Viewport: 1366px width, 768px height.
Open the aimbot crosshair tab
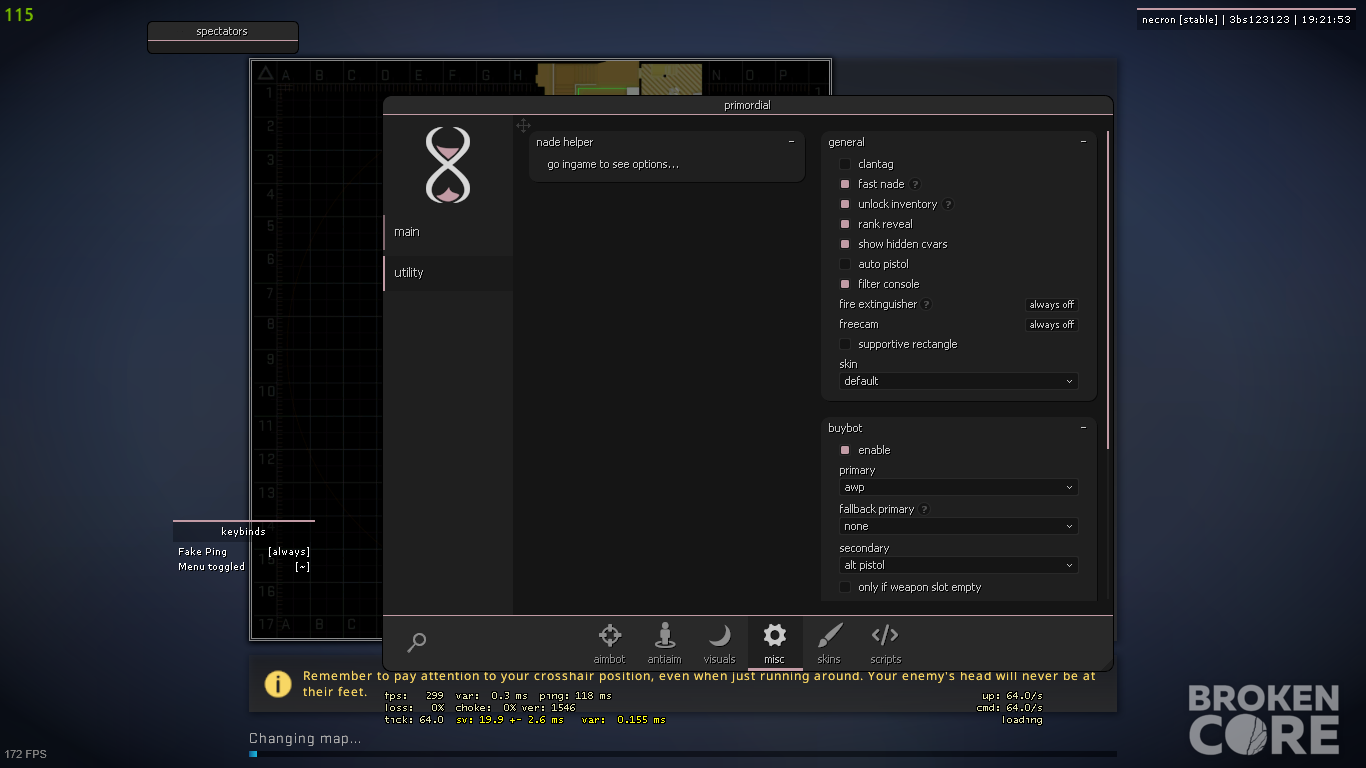point(609,642)
